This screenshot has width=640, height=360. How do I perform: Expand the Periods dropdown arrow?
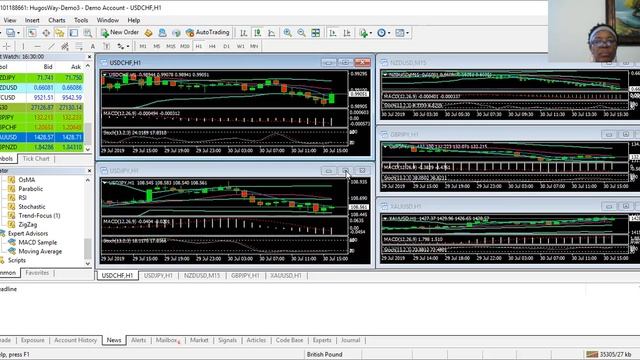click(389, 33)
